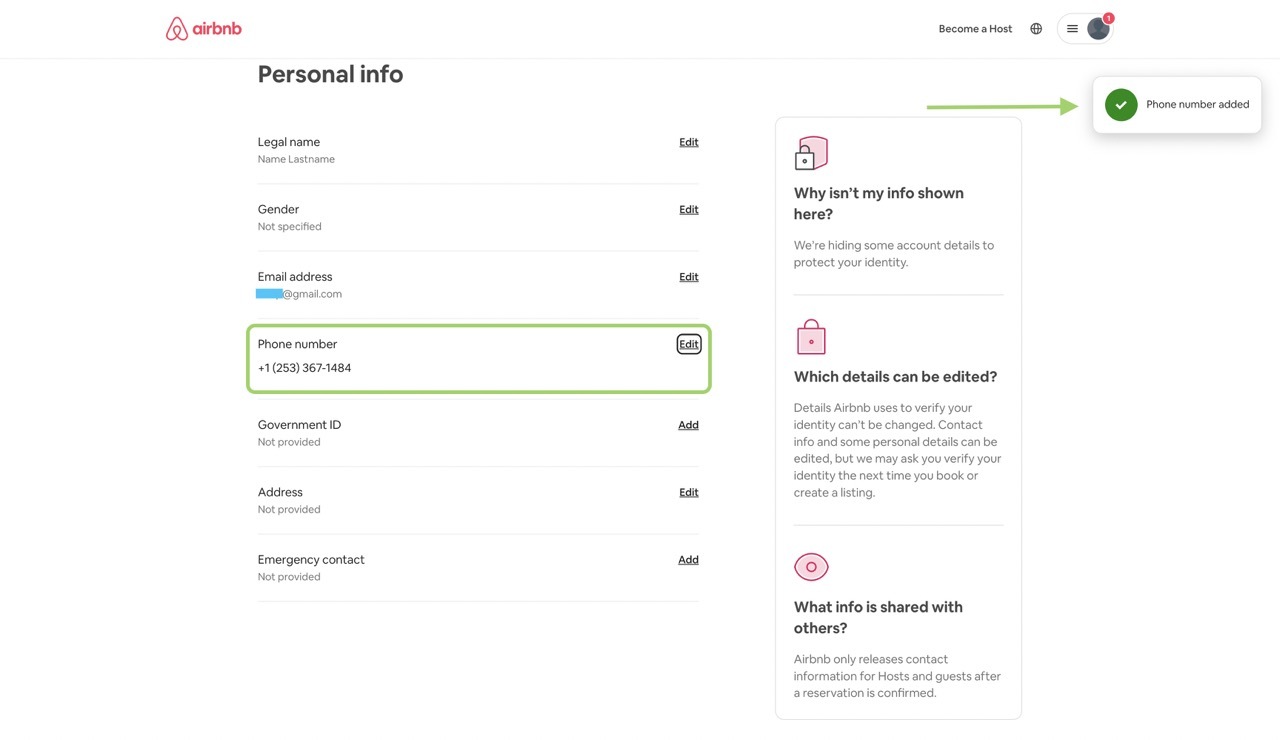Open the hamburger account menu
The height and width of the screenshot is (740, 1280).
pos(1072,29)
